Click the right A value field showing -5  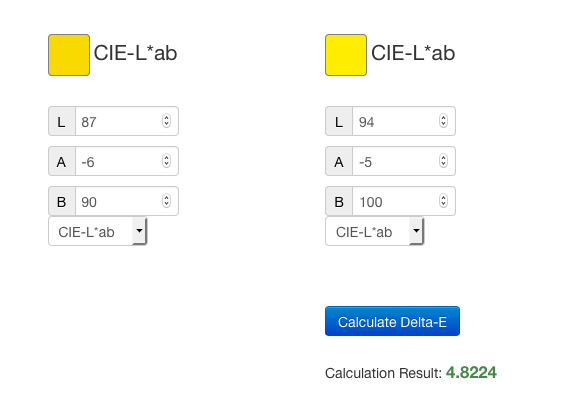(x=404, y=161)
